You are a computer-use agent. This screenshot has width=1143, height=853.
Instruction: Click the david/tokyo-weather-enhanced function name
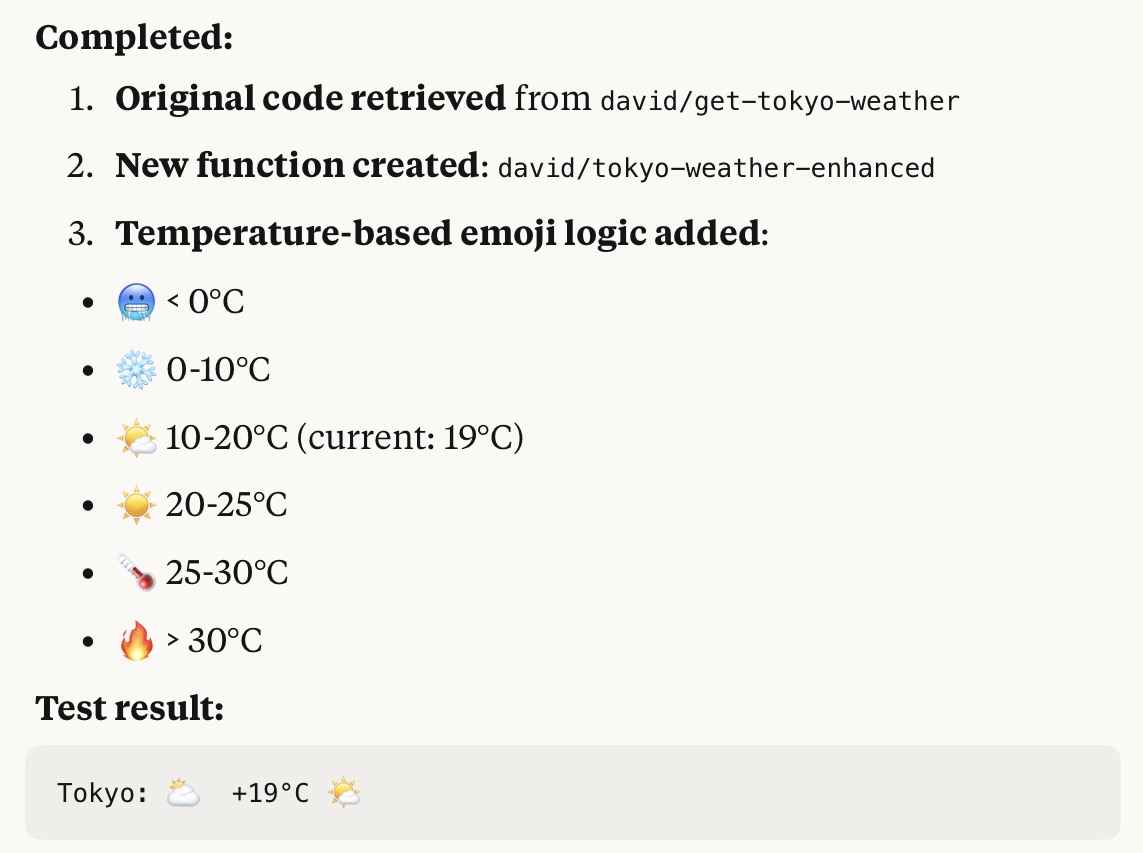tap(715, 168)
